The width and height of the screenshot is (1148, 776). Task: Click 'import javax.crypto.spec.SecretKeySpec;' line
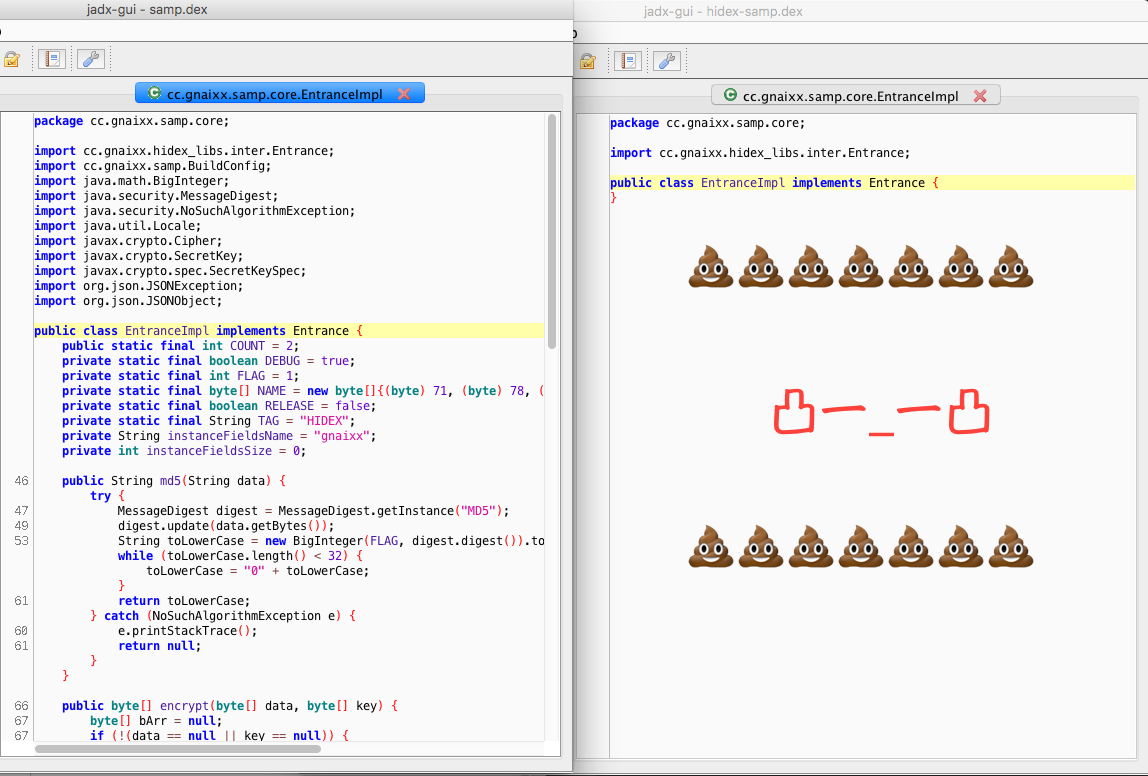(x=170, y=271)
